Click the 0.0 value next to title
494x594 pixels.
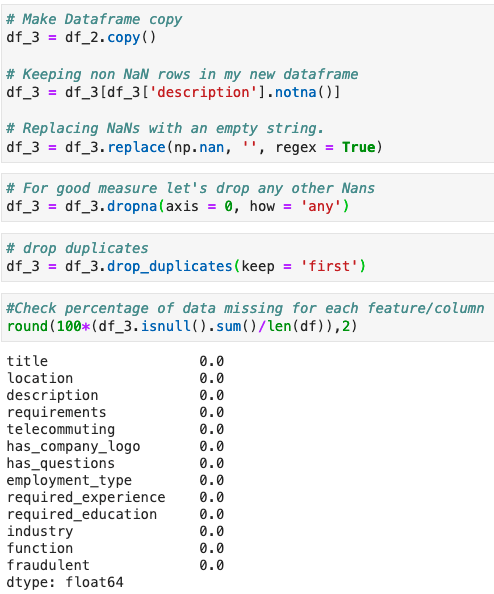(x=212, y=361)
